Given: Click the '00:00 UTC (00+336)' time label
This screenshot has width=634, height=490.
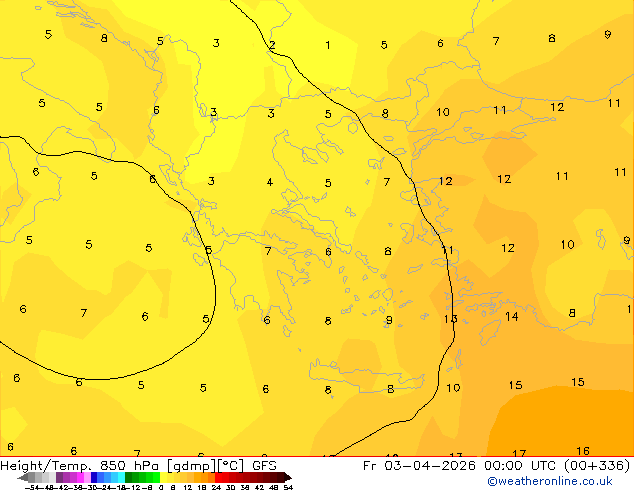Looking at the screenshot, I should coord(558,466).
